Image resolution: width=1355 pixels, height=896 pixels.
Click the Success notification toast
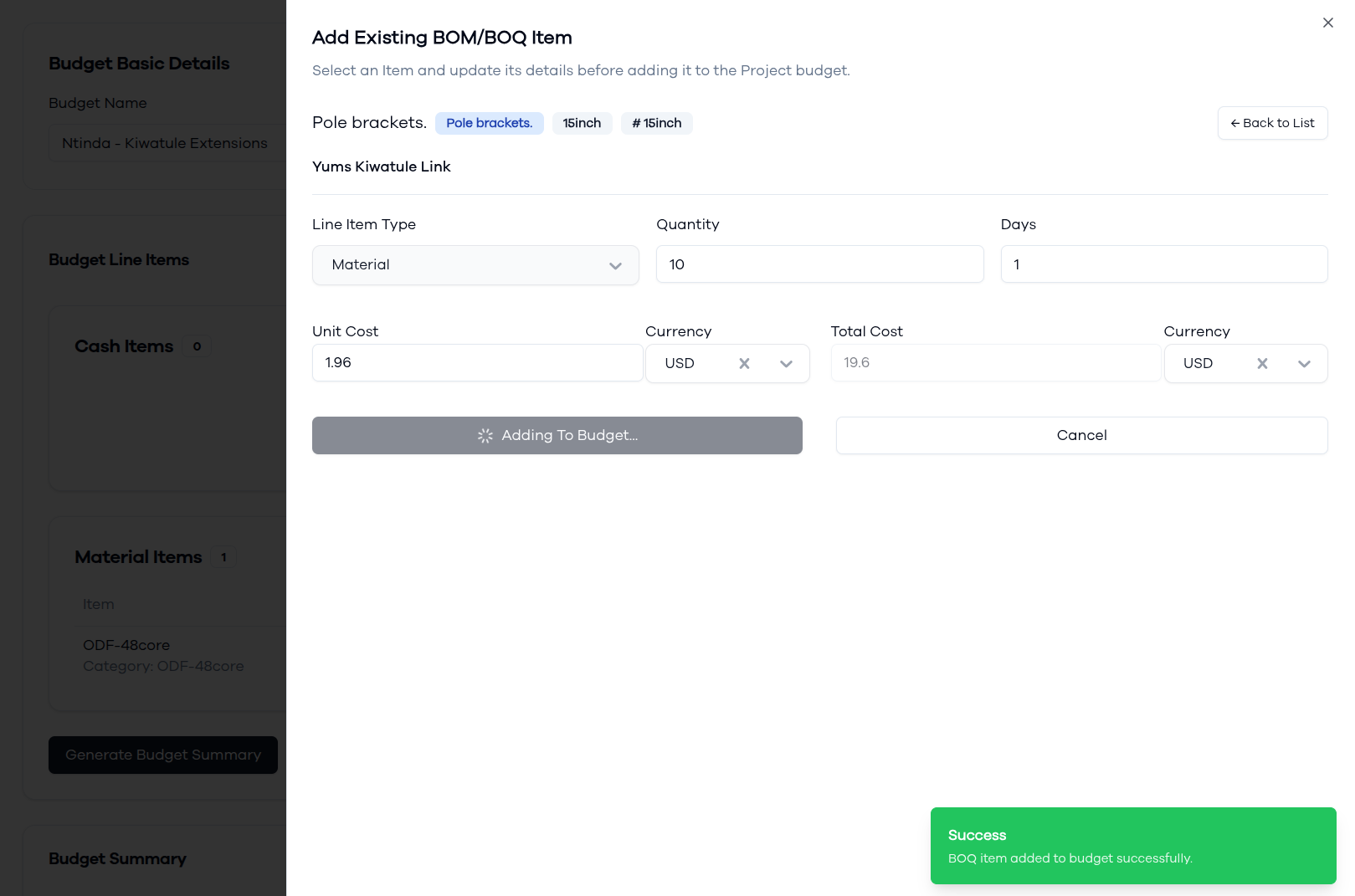click(1133, 846)
